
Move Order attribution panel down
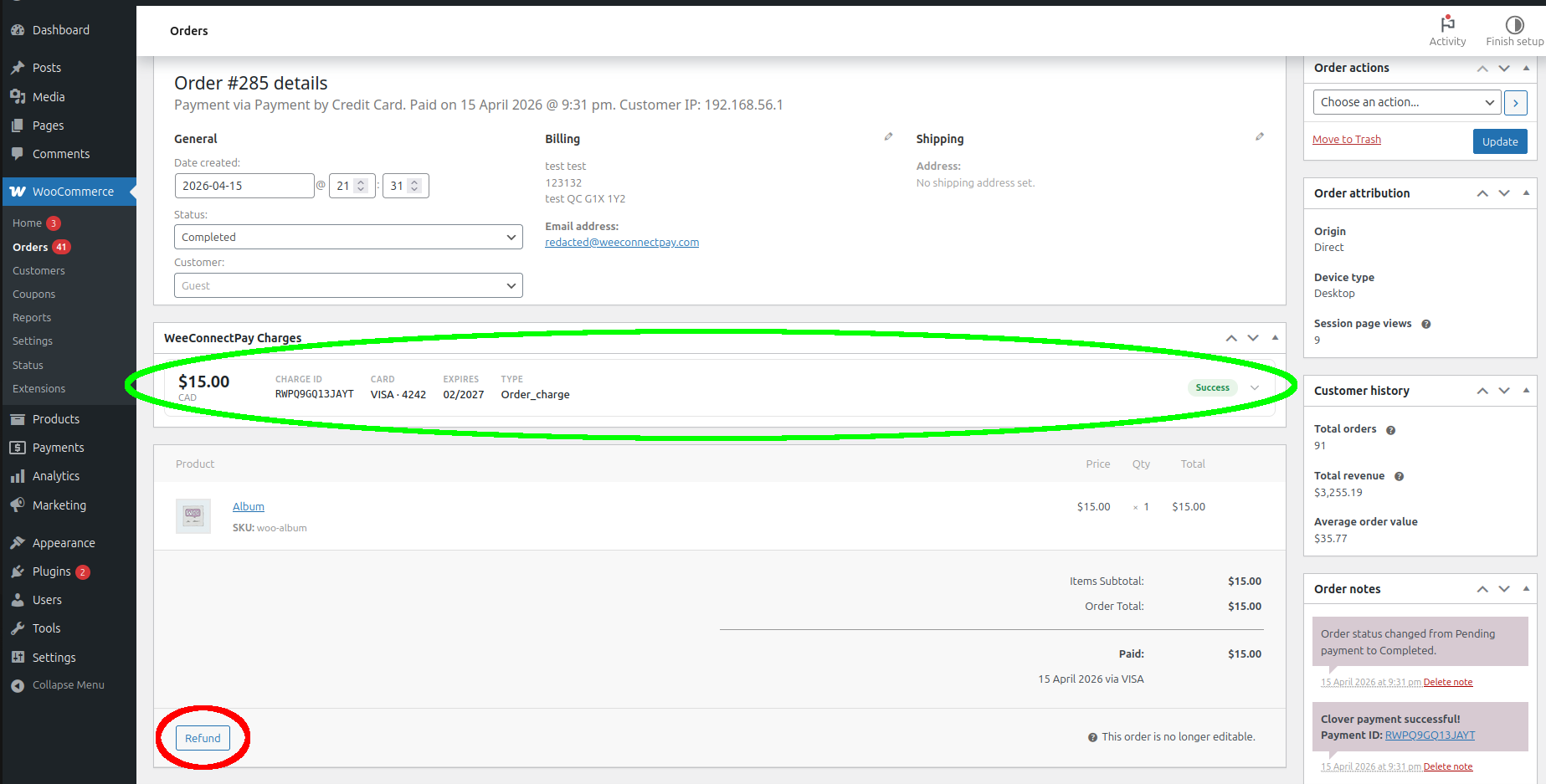pos(1504,193)
